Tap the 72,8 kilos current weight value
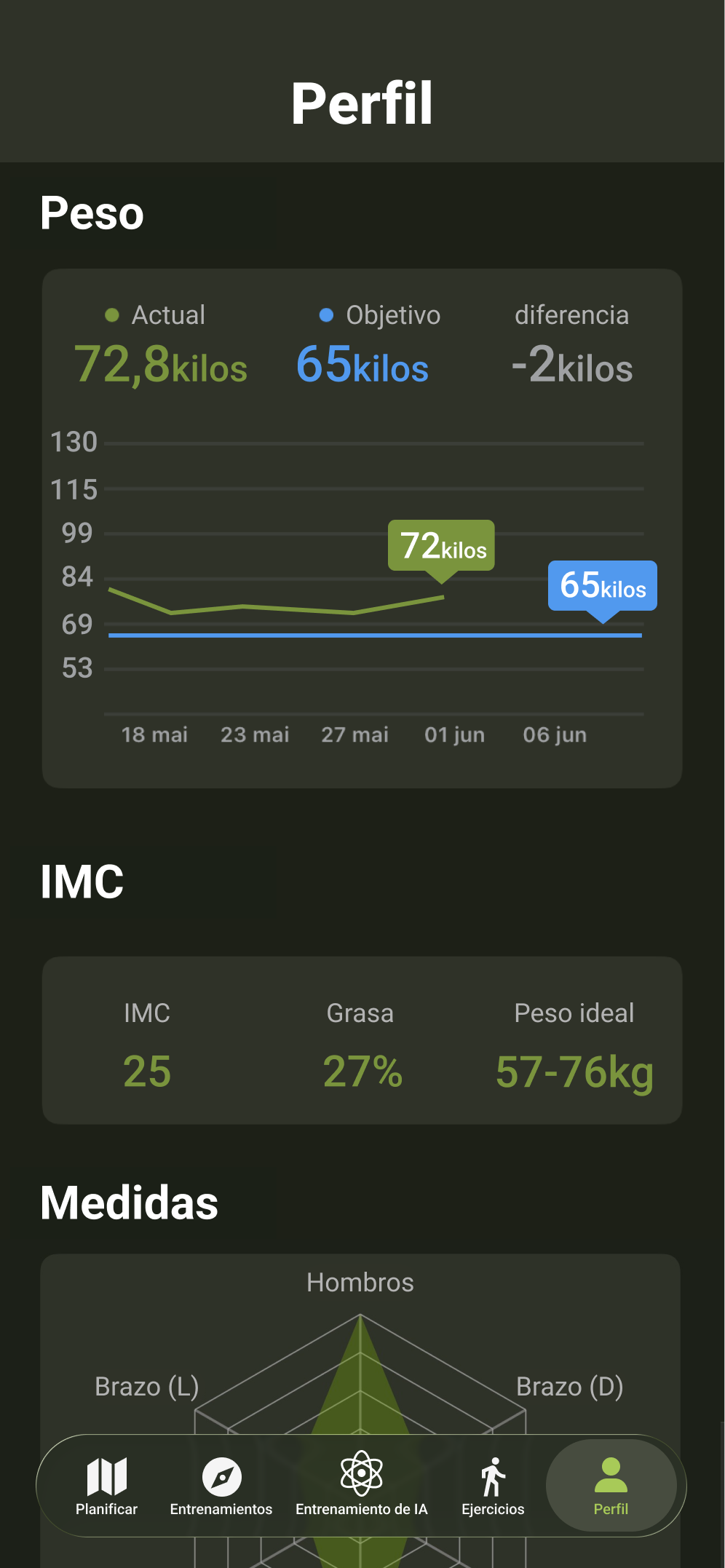Viewport: 725px width, 1568px height. (161, 364)
